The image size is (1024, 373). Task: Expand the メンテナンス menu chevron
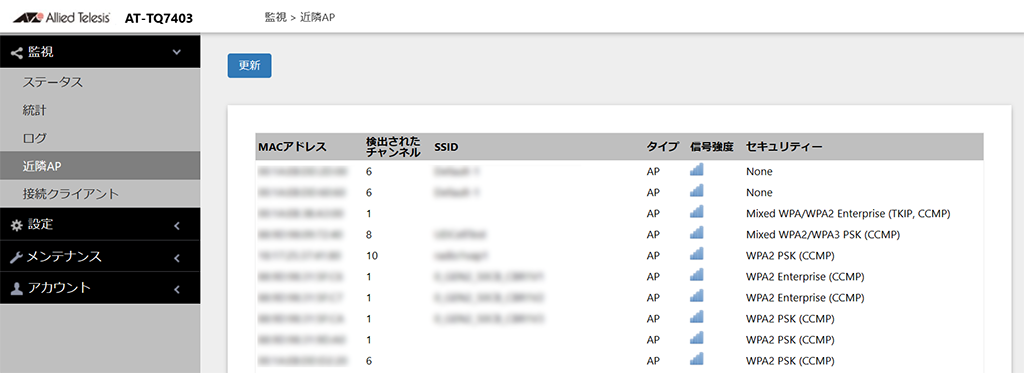point(176,258)
